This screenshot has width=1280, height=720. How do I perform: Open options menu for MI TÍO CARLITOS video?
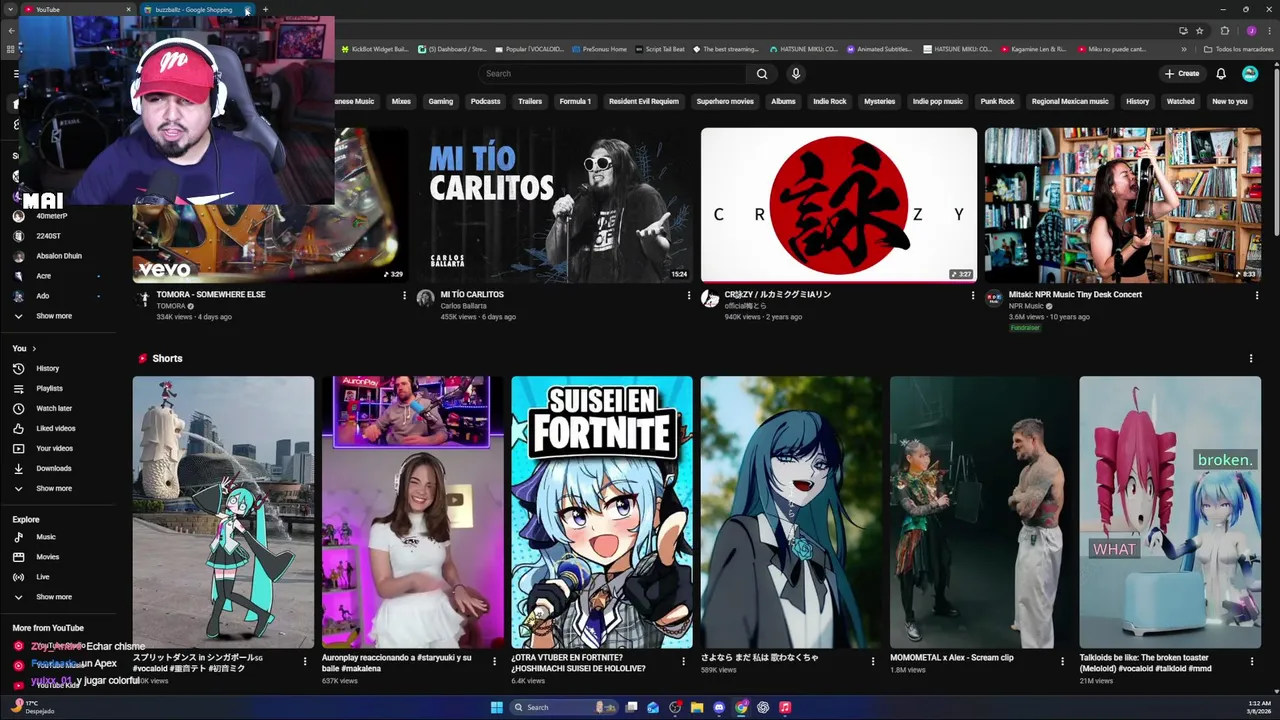tap(688, 295)
